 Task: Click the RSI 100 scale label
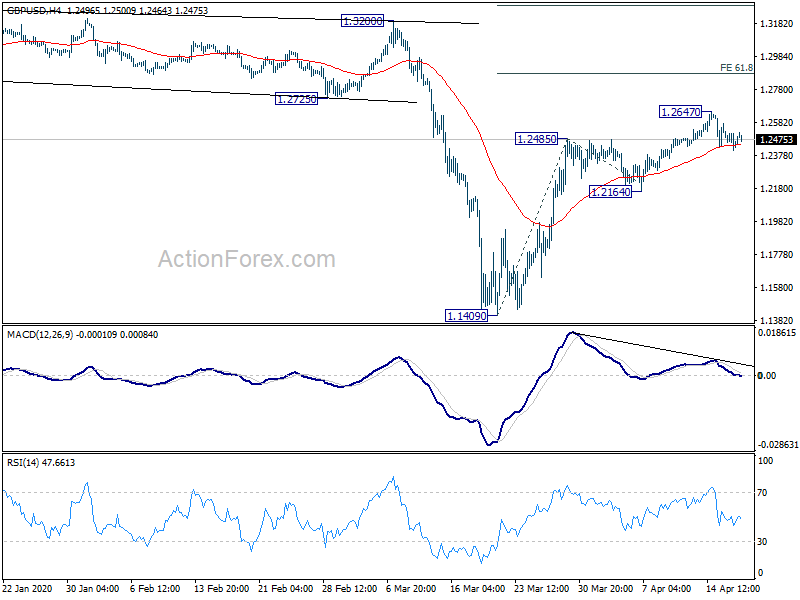coord(766,461)
